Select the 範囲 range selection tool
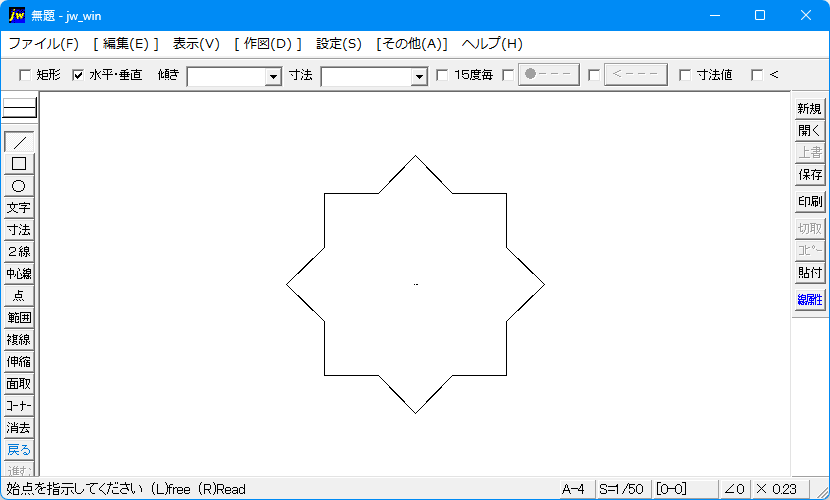Viewport: 830px width, 500px height. (19, 318)
